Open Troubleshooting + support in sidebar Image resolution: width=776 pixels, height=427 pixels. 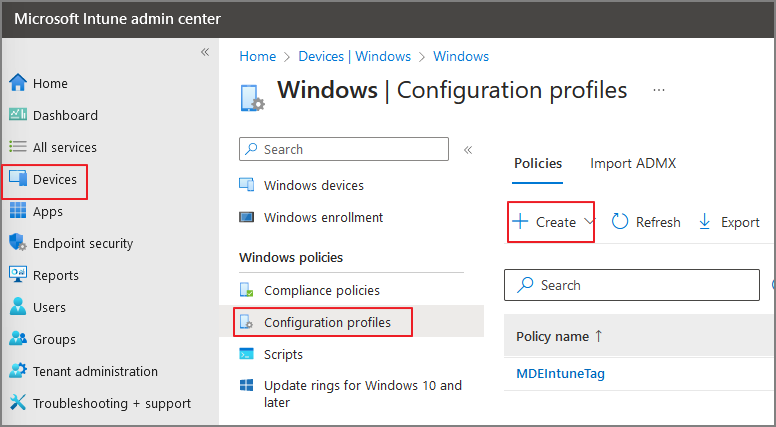112,403
